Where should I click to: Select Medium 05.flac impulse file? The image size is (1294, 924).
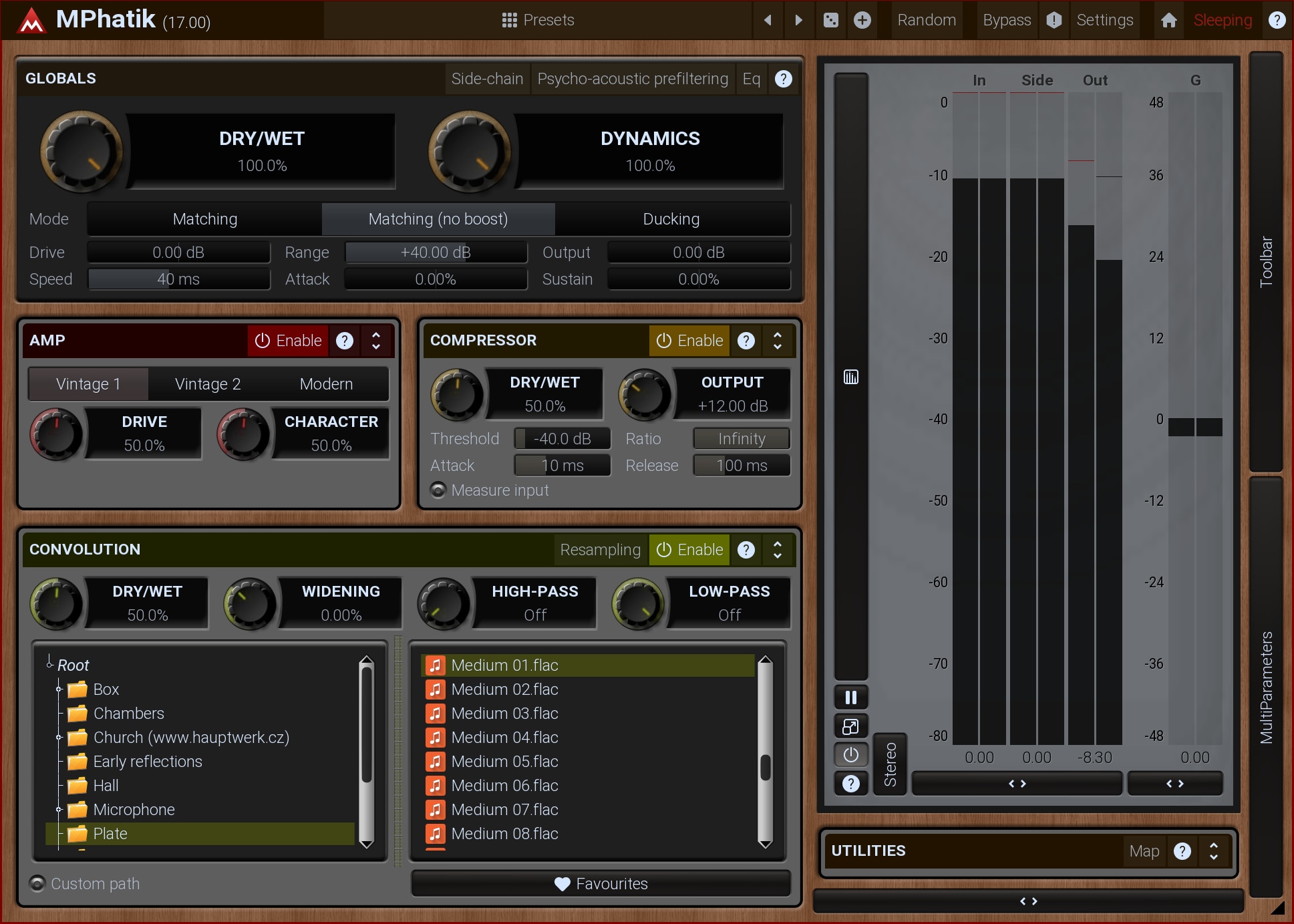504,762
